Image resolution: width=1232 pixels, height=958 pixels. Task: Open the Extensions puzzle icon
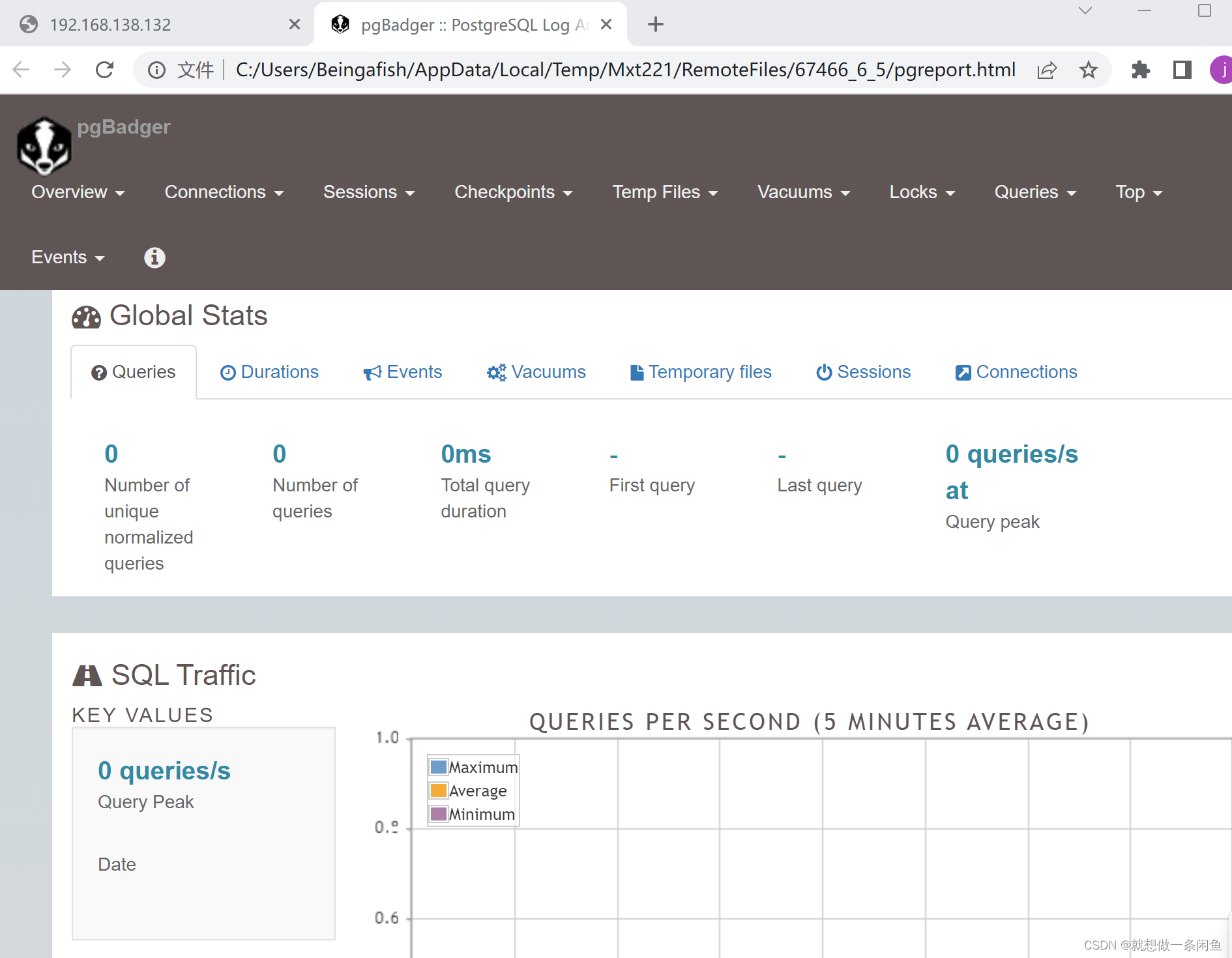1140,70
